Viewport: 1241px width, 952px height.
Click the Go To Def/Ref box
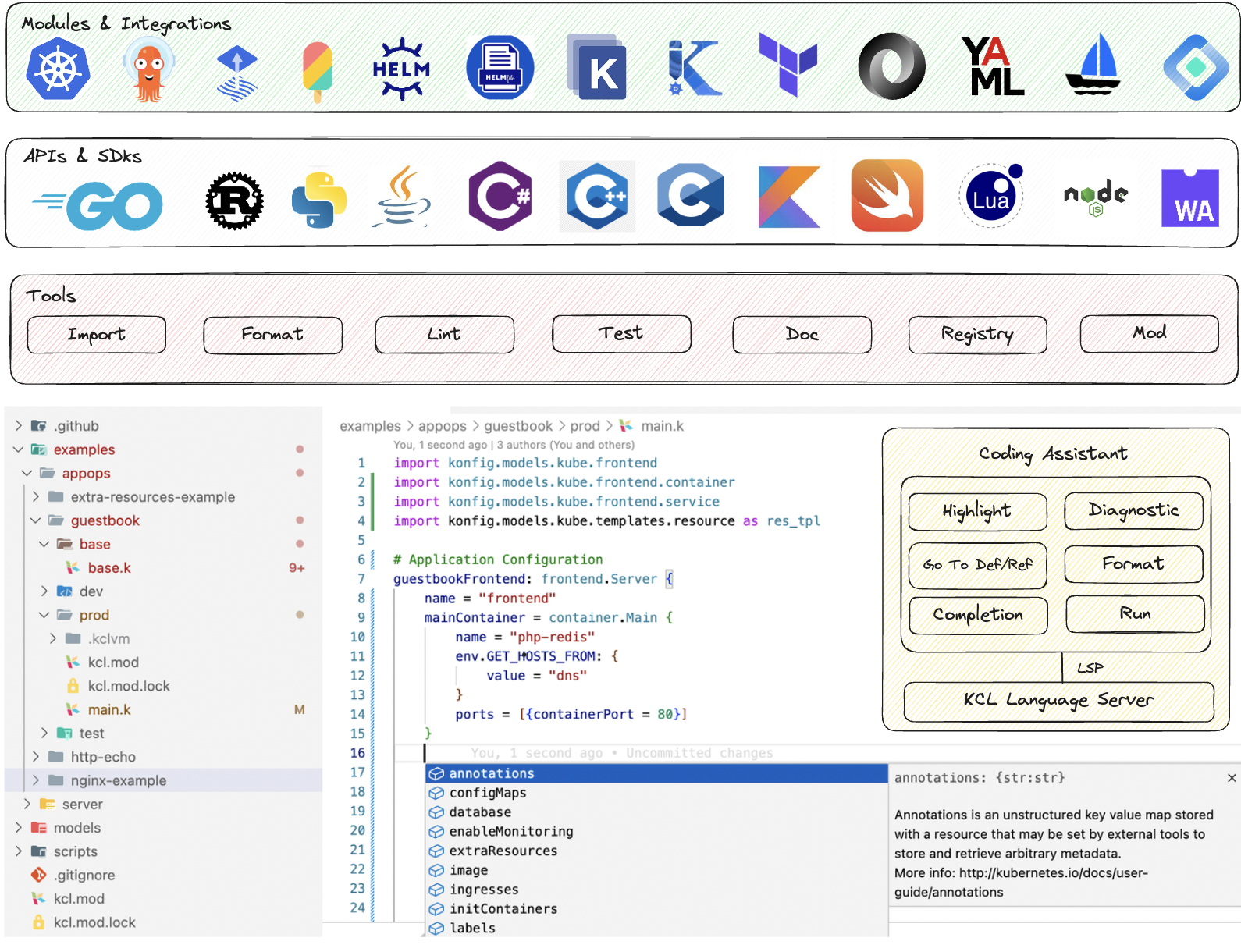point(977,565)
